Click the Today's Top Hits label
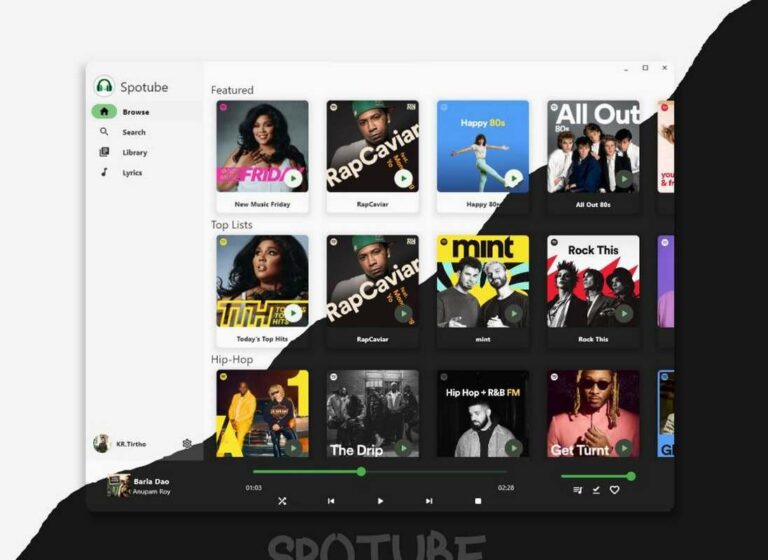Image resolution: width=768 pixels, height=560 pixels. (262, 339)
